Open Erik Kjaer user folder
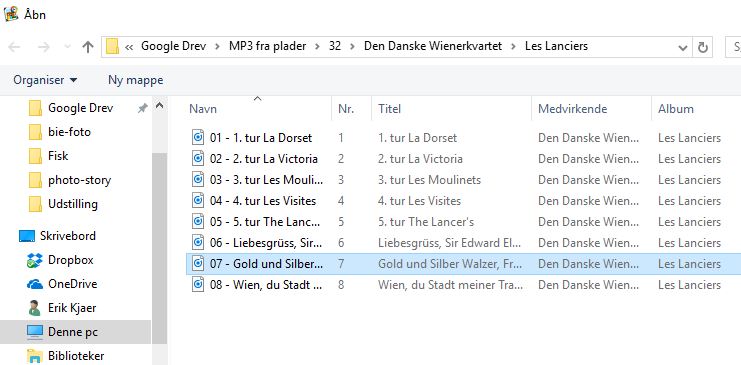 [72, 308]
